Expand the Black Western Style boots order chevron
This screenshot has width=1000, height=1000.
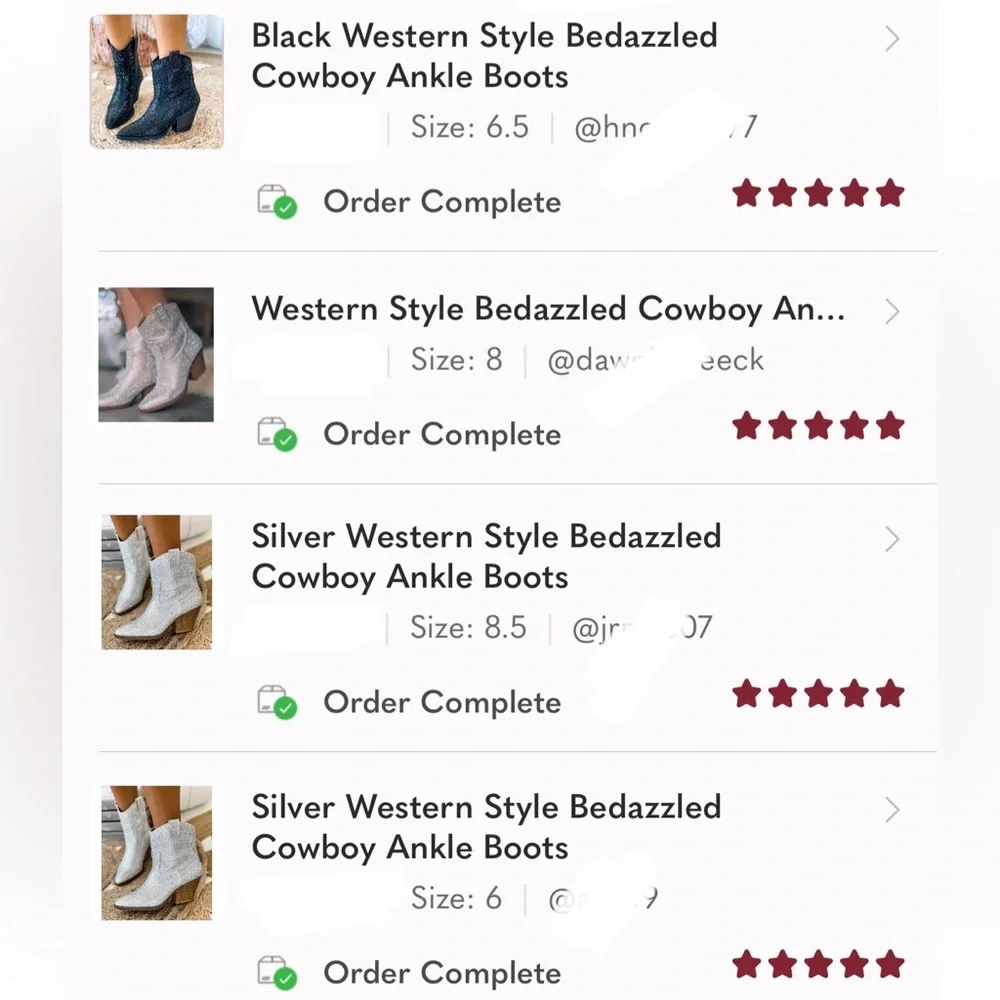coord(892,39)
